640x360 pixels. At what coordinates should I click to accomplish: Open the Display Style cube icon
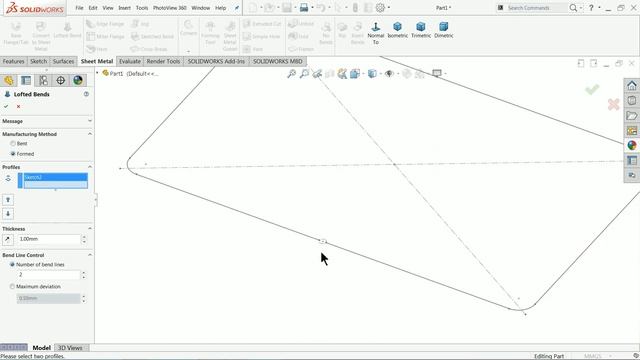click(x=372, y=73)
